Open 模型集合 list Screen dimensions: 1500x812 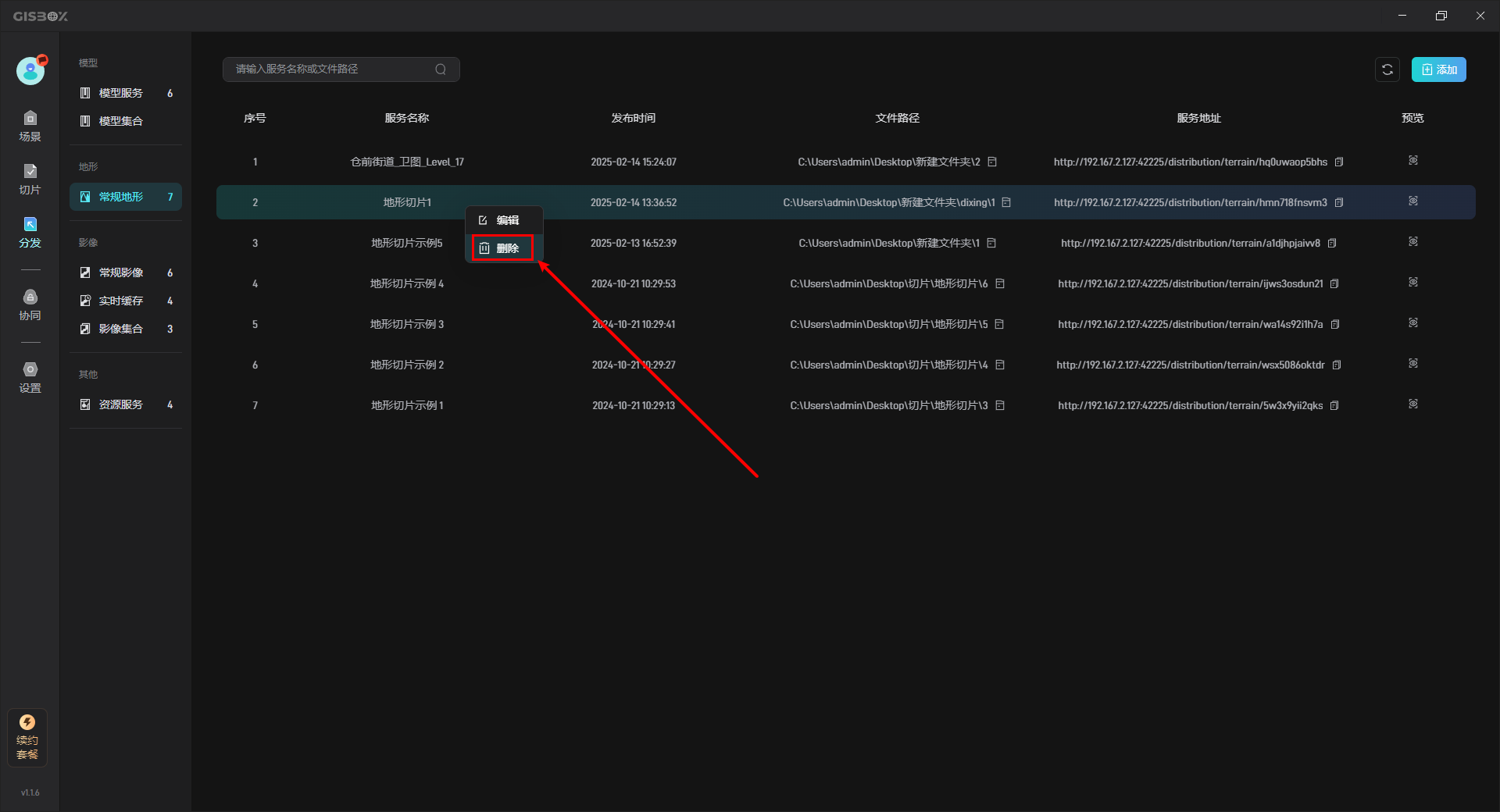click(126, 121)
